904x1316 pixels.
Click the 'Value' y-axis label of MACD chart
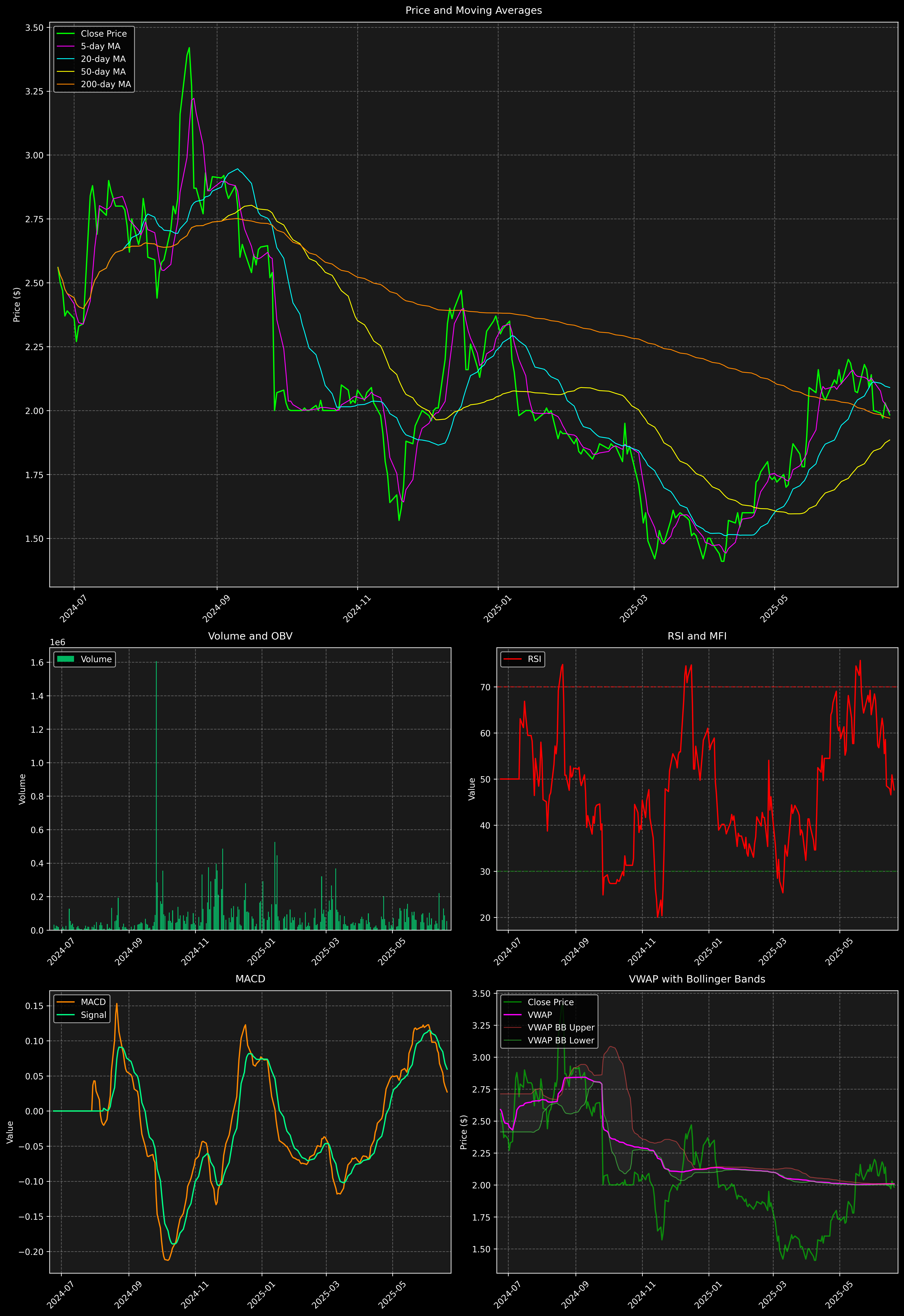pos(10,1132)
